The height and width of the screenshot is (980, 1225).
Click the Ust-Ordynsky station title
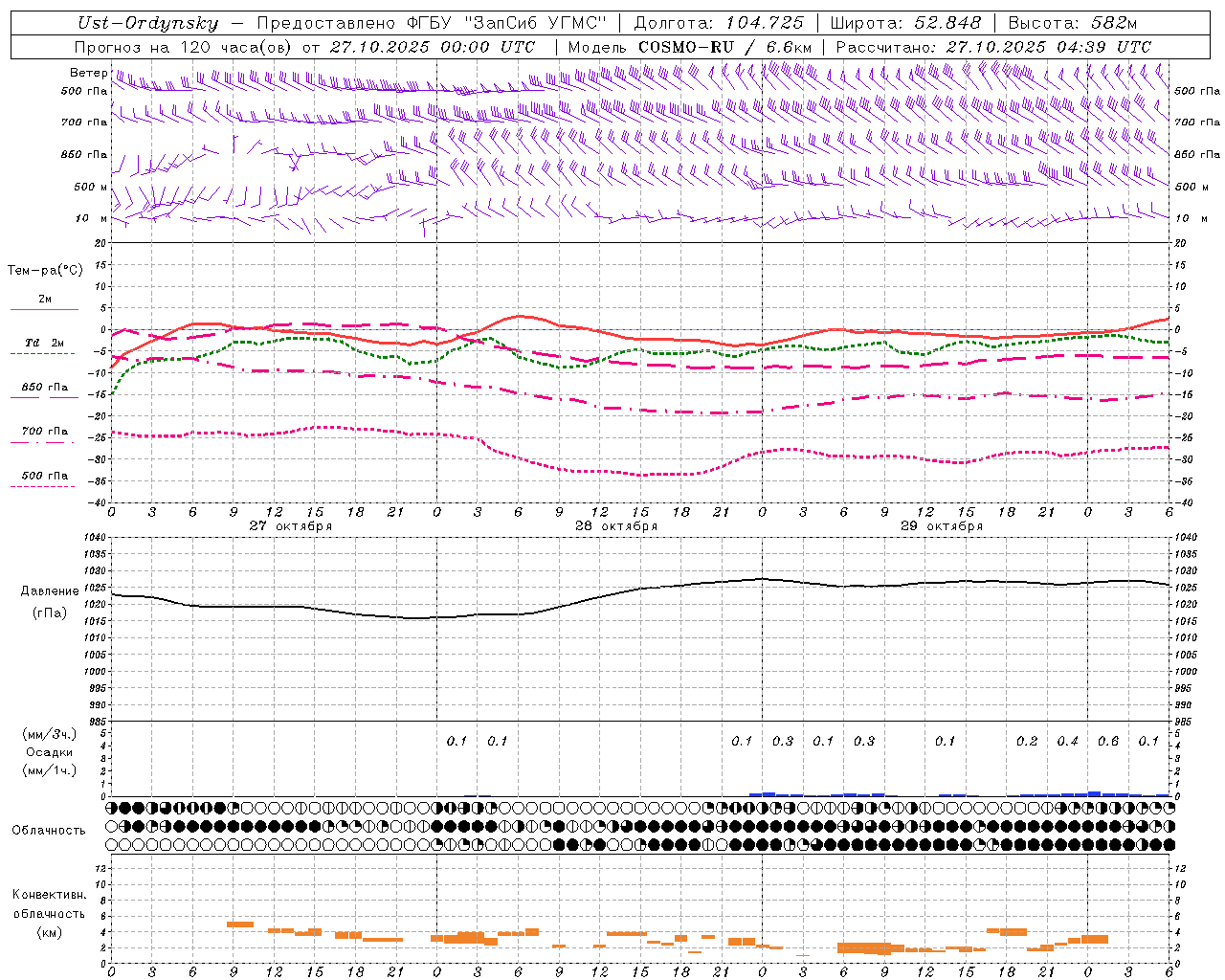[148, 23]
